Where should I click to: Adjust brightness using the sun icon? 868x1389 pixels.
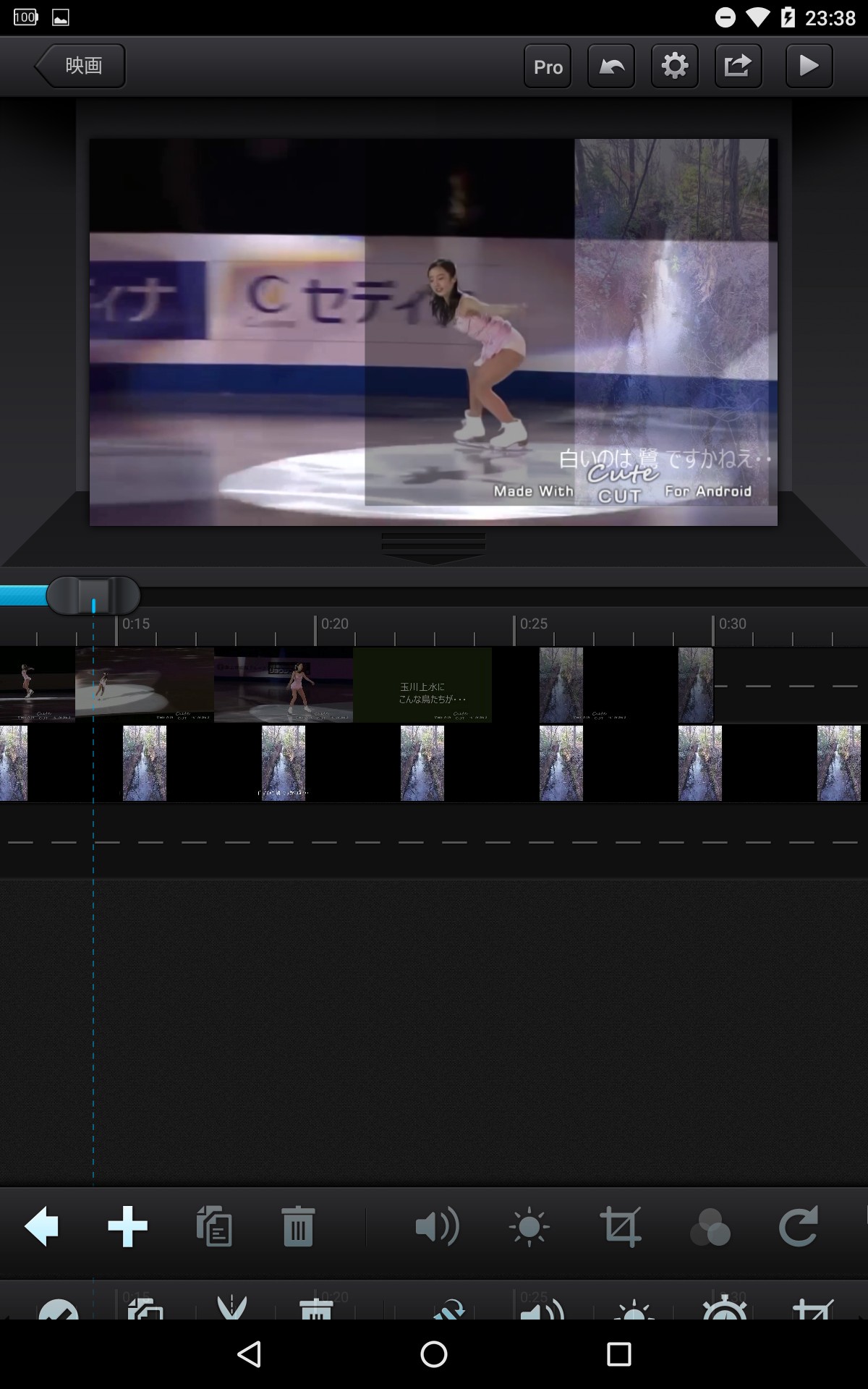[x=529, y=1226]
